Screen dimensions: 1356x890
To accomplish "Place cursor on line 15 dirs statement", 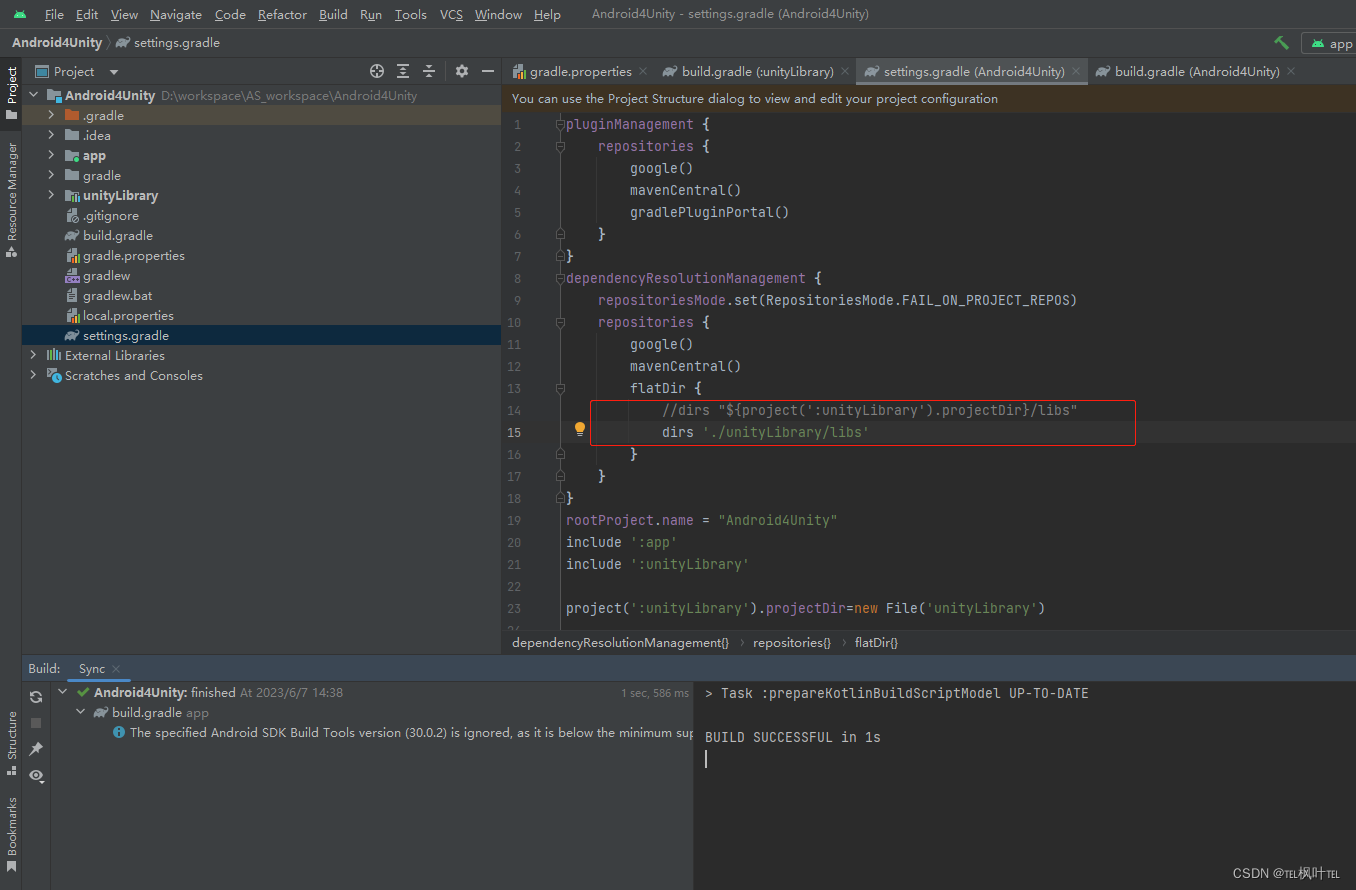I will (765, 433).
